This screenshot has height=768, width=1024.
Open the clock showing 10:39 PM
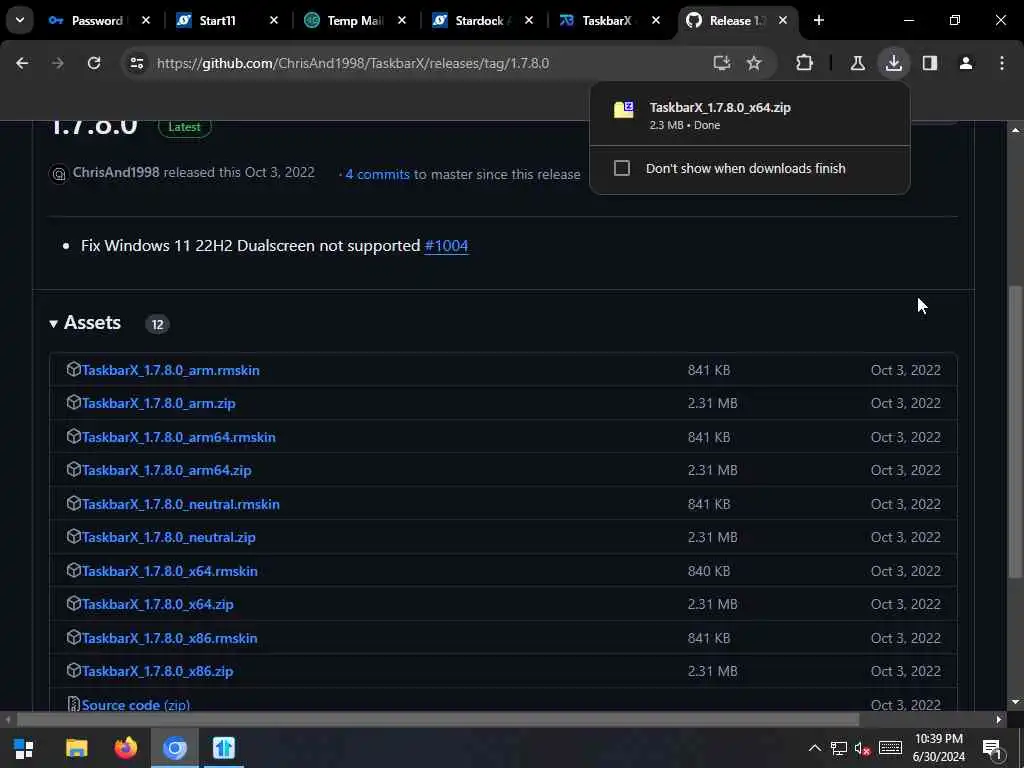click(x=939, y=748)
